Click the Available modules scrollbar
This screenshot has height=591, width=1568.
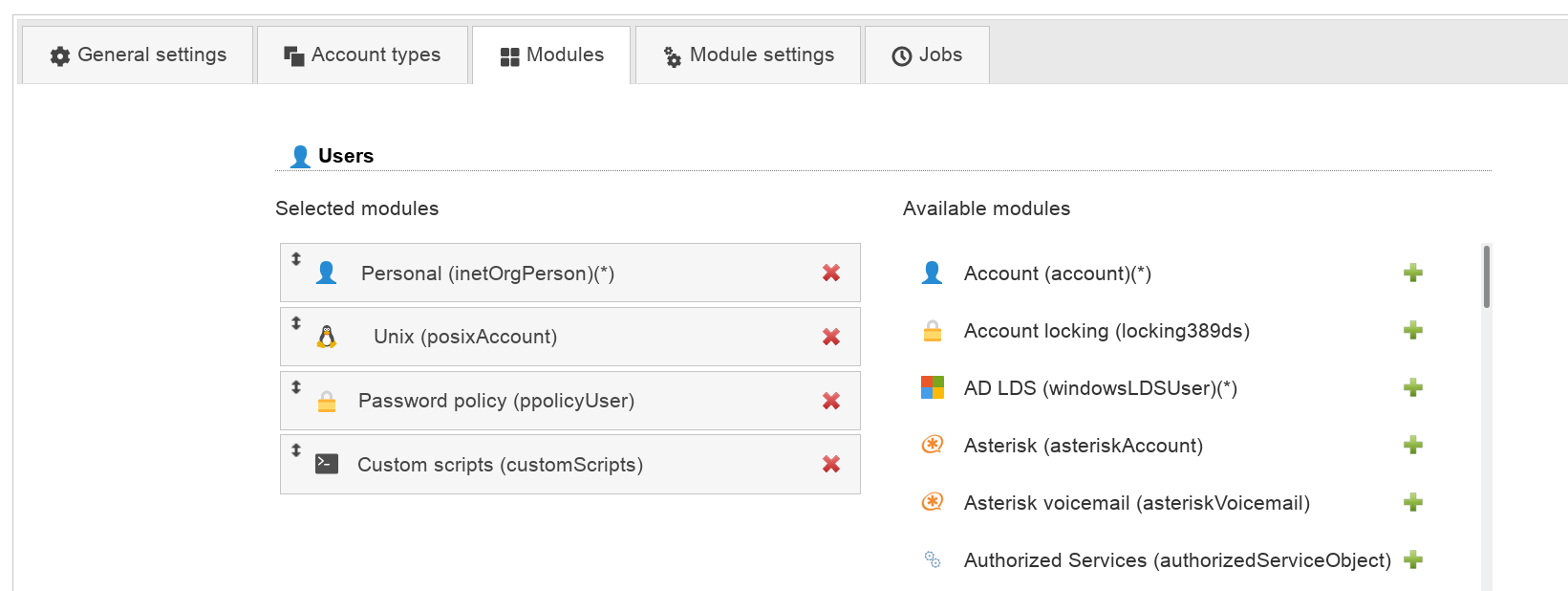[1486, 277]
